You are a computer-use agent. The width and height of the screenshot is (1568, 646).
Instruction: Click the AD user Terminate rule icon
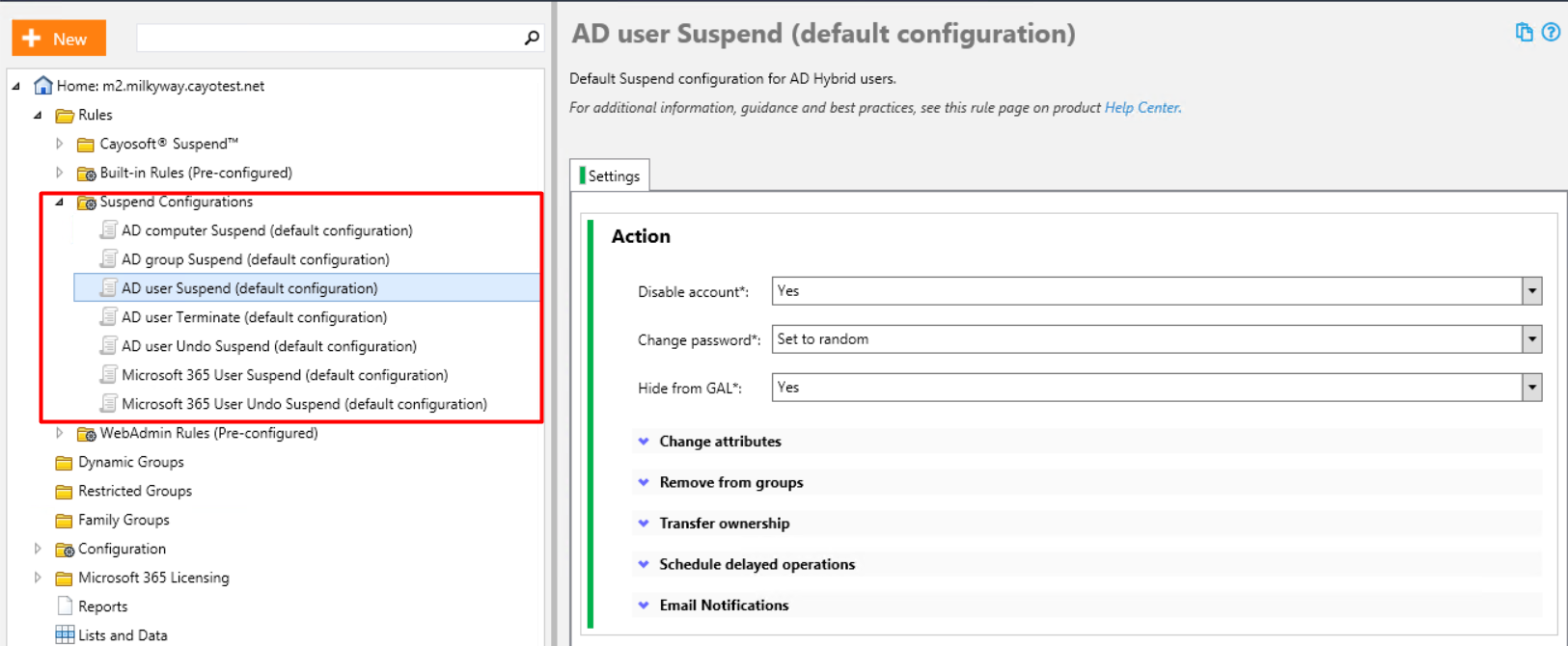(x=109, y=317)
